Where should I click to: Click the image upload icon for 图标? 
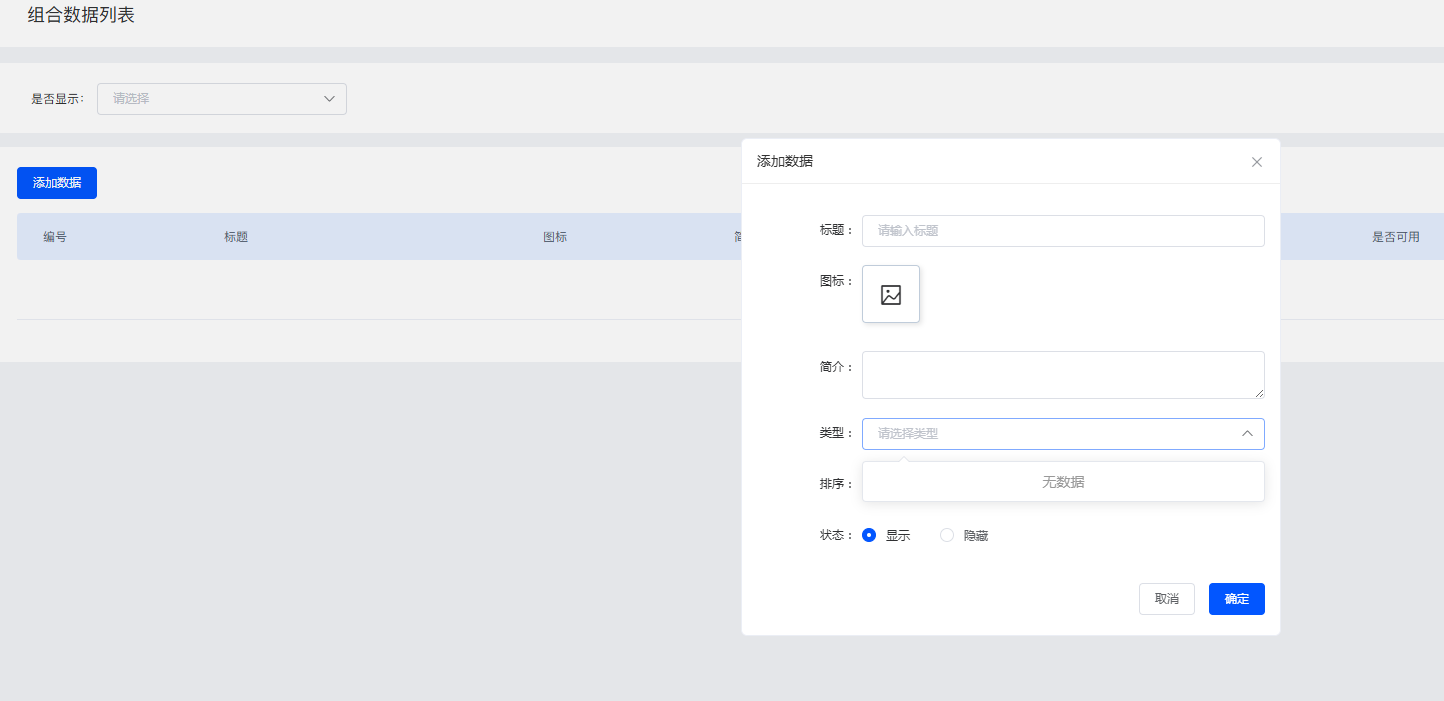[x=890, y=295]
